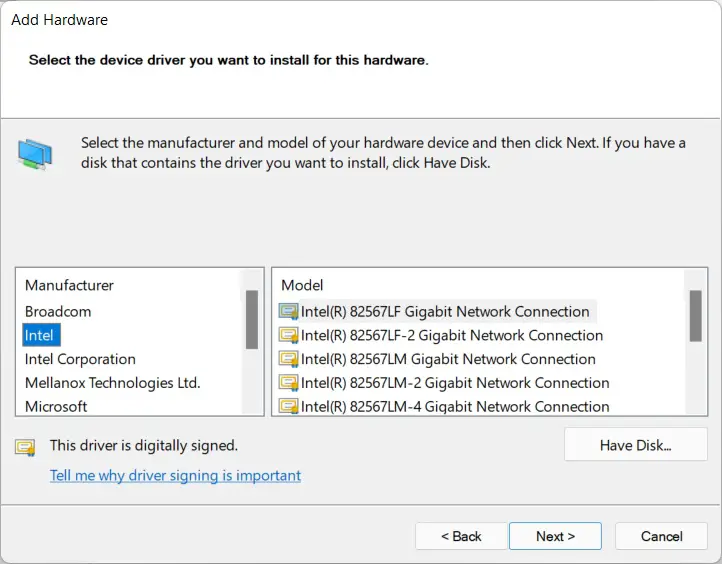722x564 pixels.
Task: Click the Manufacturer list scrollbar thumb
Action: pyautogui.click(x=251, y=320)
